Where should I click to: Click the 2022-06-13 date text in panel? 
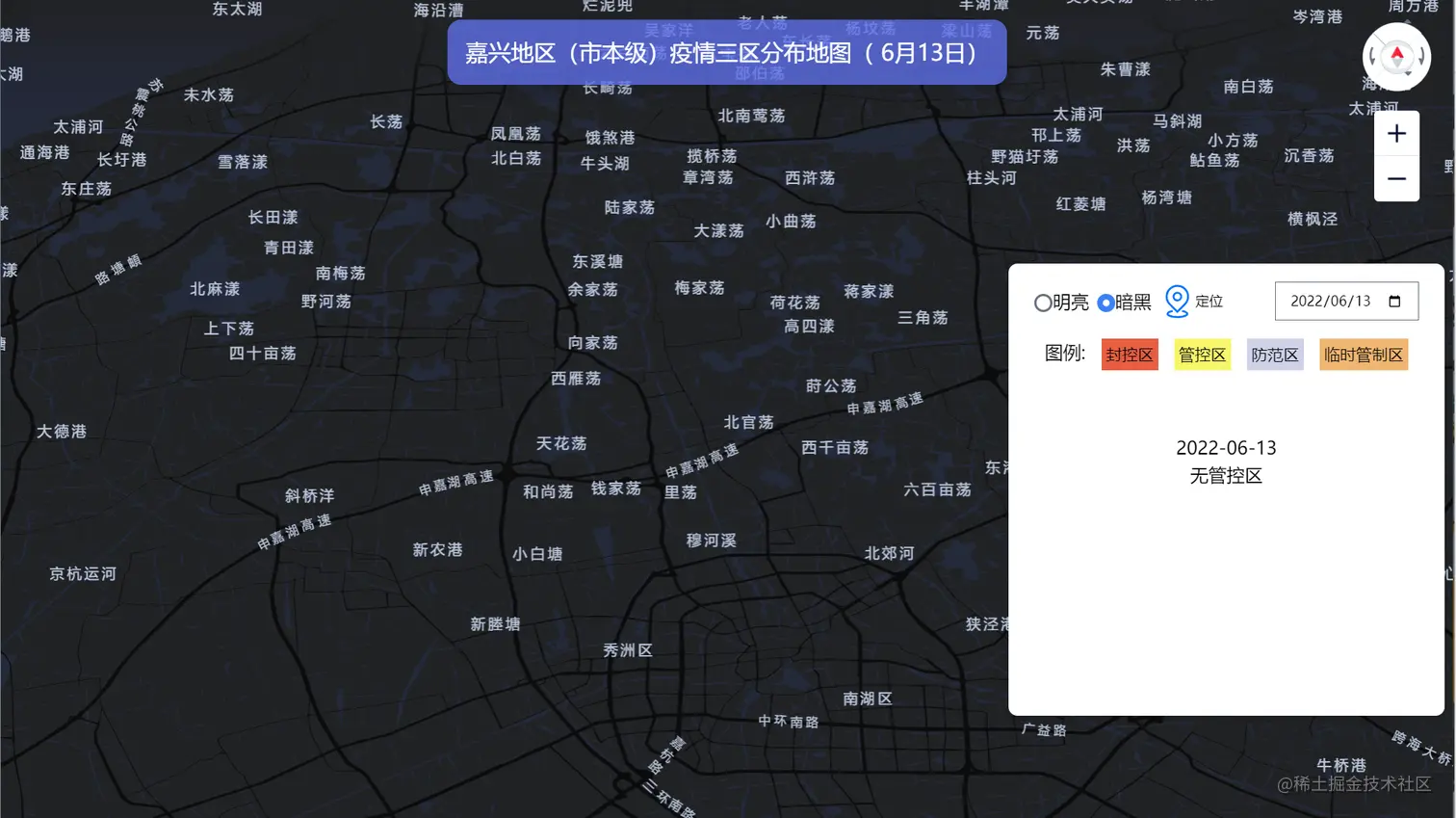(1226, 448)
